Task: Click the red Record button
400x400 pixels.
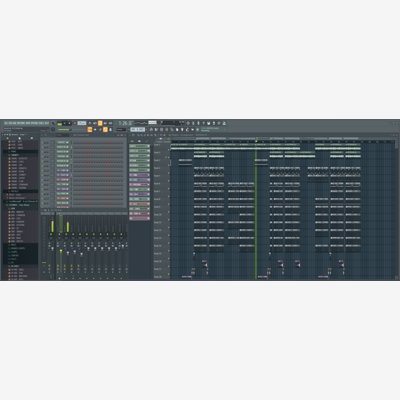Action: click(x=75, y=123)
